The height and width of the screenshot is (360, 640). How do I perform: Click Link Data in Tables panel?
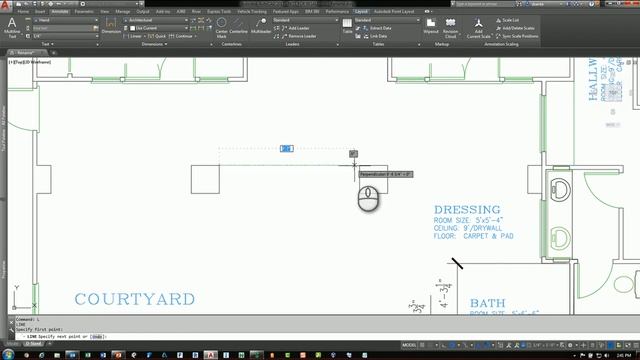click(375, 36)
